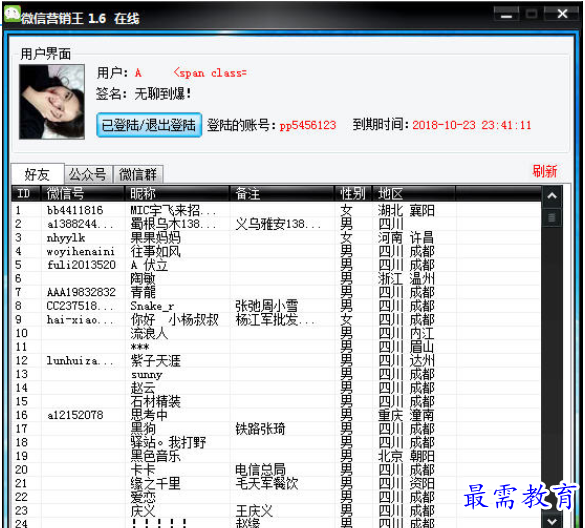Image resolution: width=585 pixels, height=528 pixels.
Task: Click the maximize window button
Action: click(532, 14)
